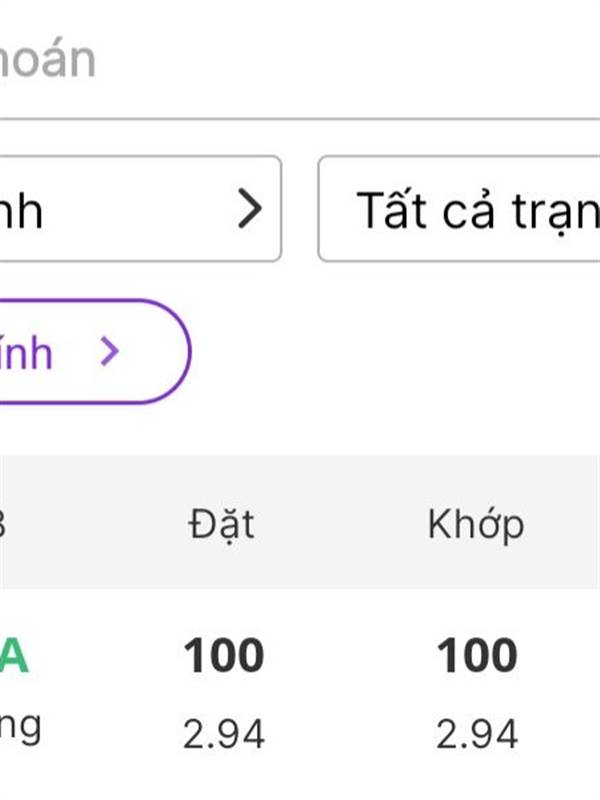
Task: Tap the empty area right of the purple pill
Action: [400, 352]
